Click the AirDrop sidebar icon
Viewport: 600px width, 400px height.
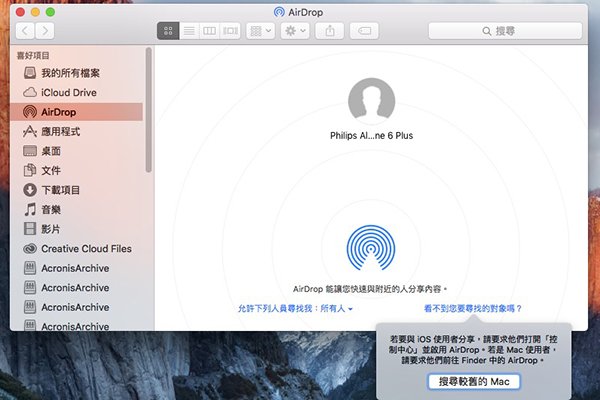[x=30, y=112]
